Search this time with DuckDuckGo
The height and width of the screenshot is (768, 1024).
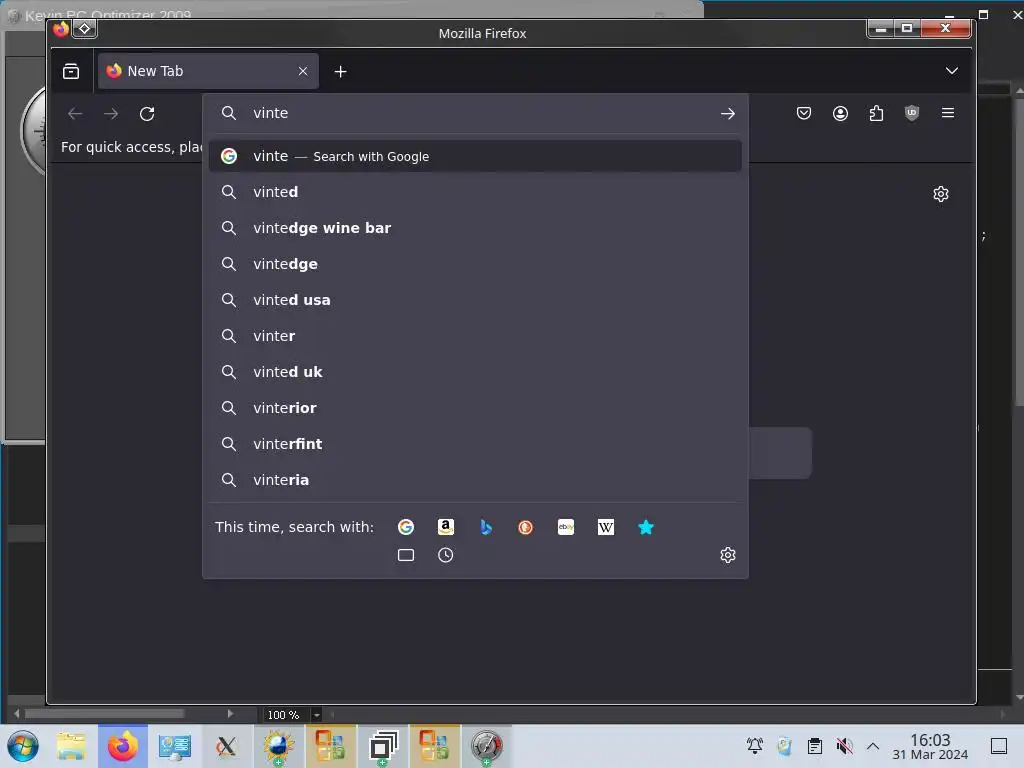(x=525, y=527)
